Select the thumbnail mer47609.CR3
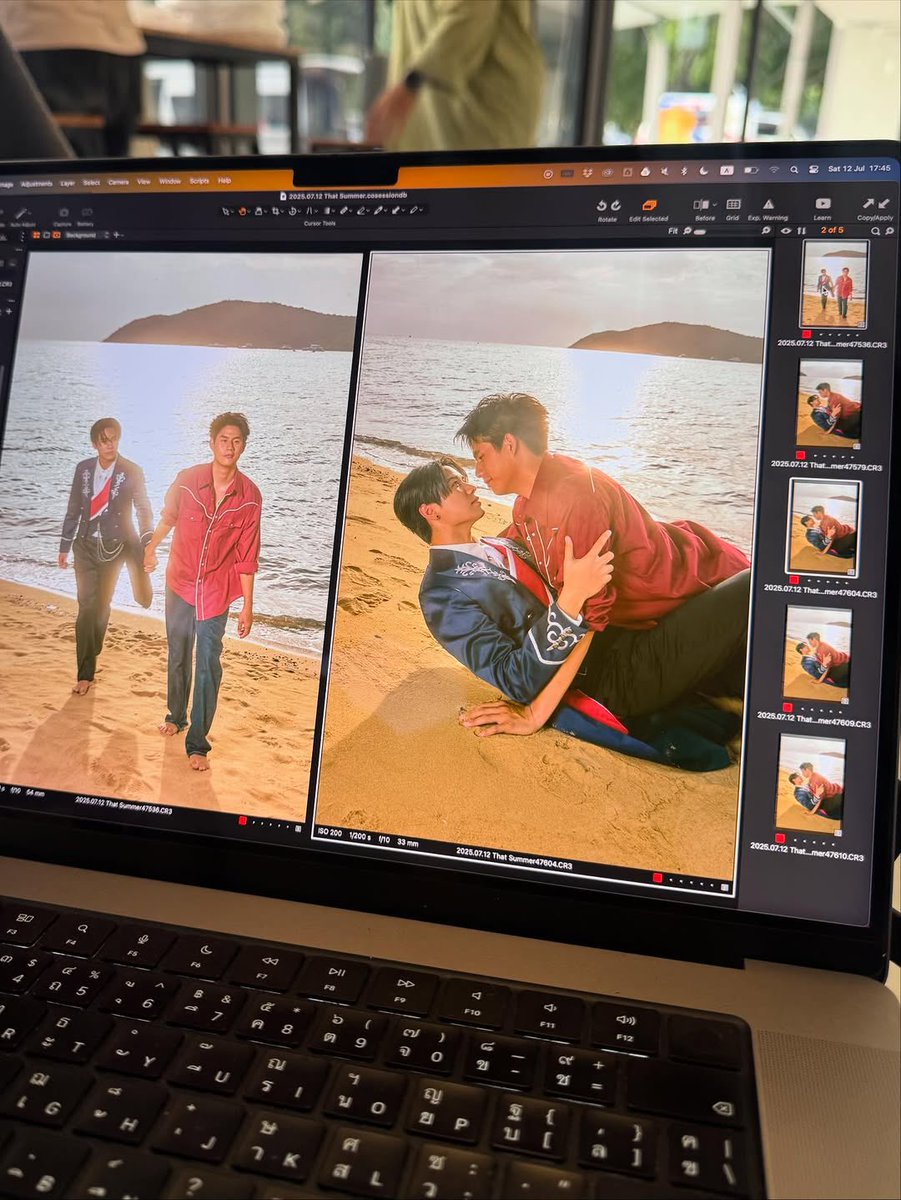The height and width of the screenshot is (1200, 901). (x=816, y=653)
